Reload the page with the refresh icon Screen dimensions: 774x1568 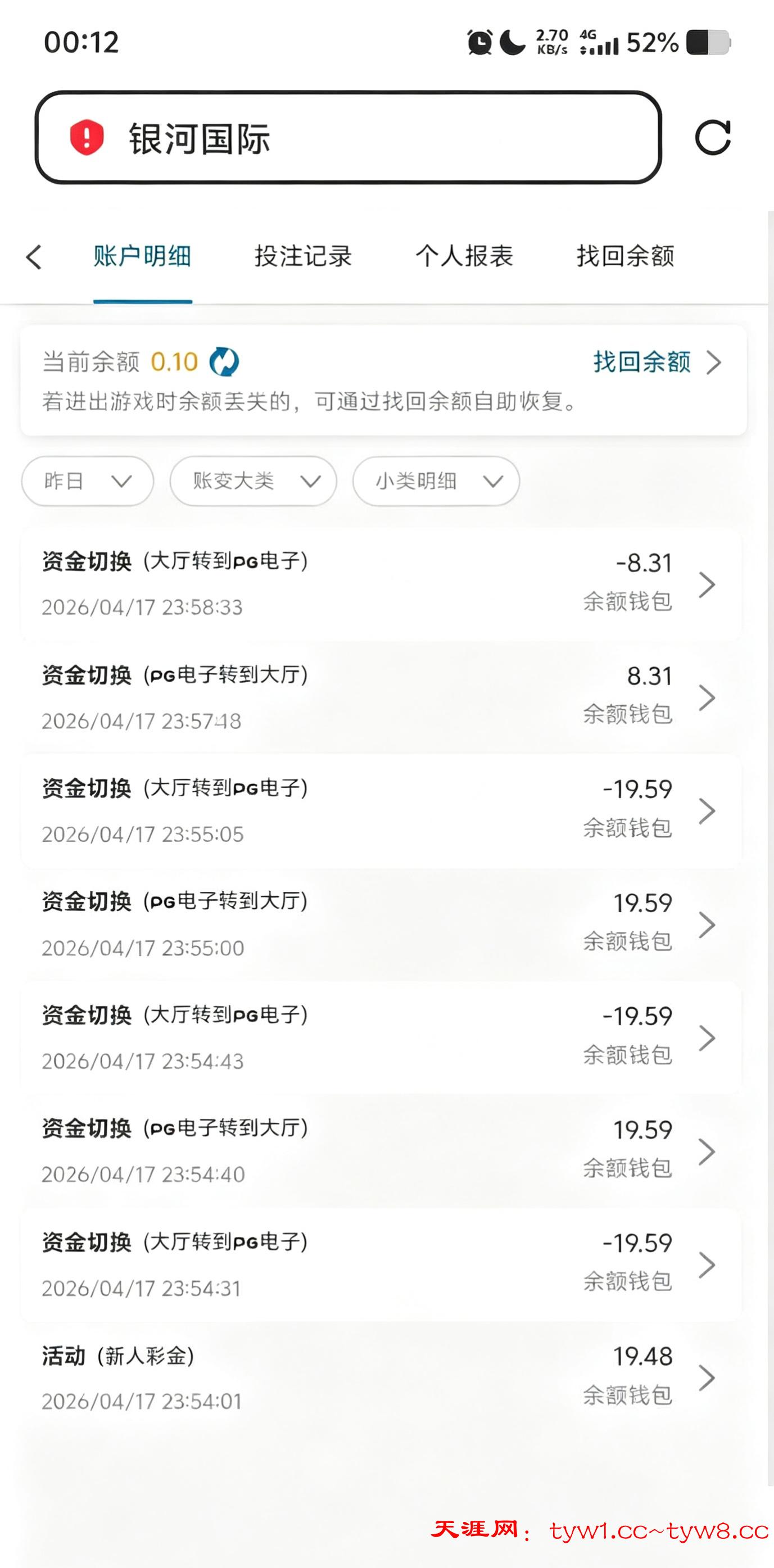point(713,138)
